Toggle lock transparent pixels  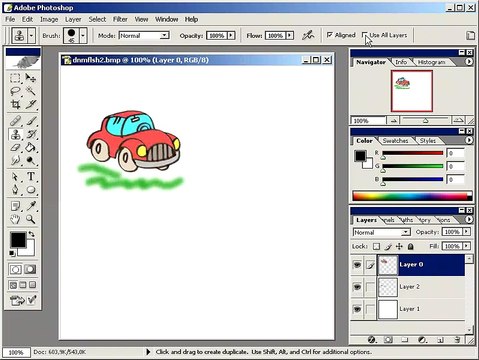pyautogui.click(x=376, y=247)
